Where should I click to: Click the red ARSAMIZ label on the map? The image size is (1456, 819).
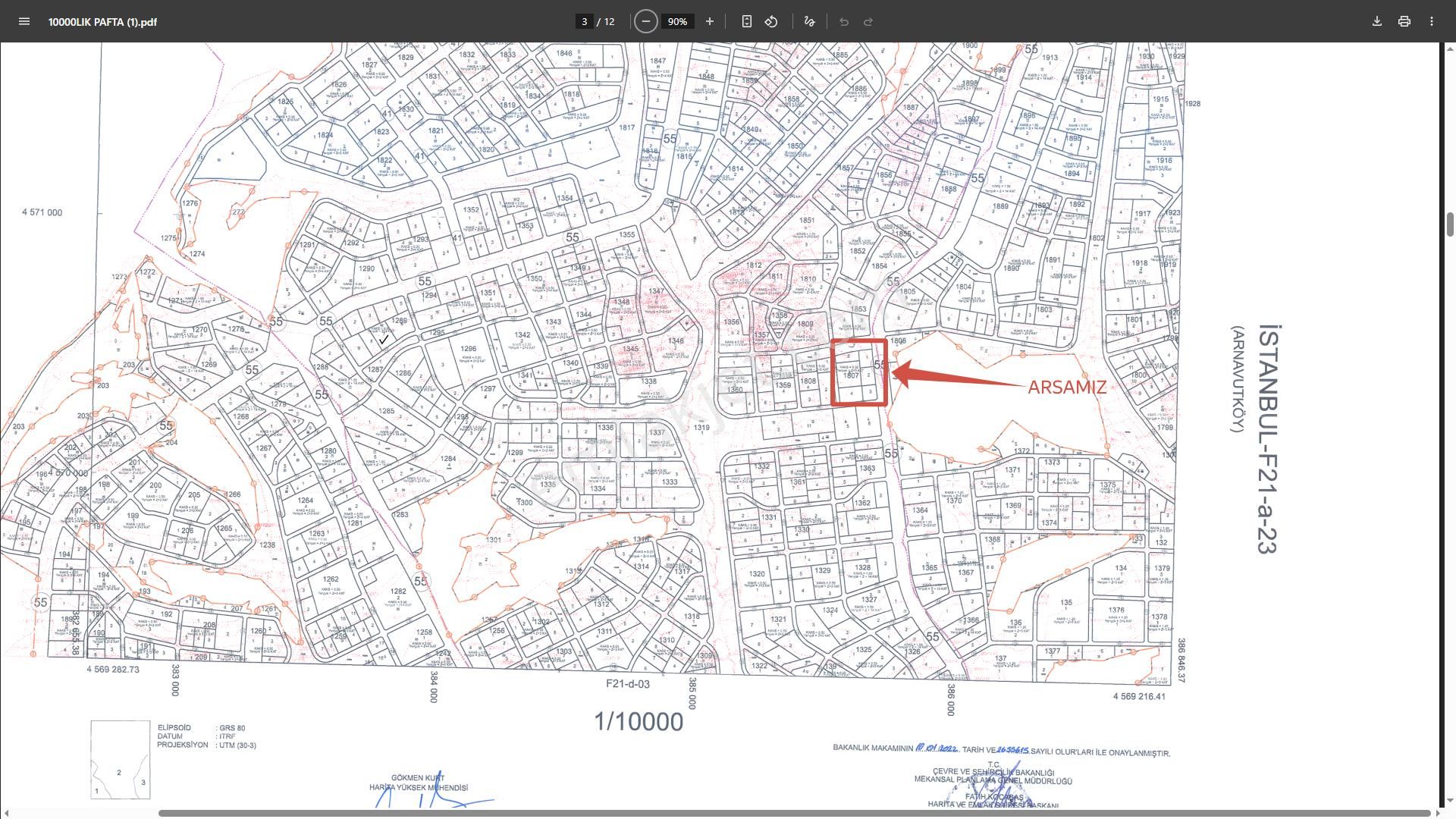pyautogui.click(x=1066, y=387)
